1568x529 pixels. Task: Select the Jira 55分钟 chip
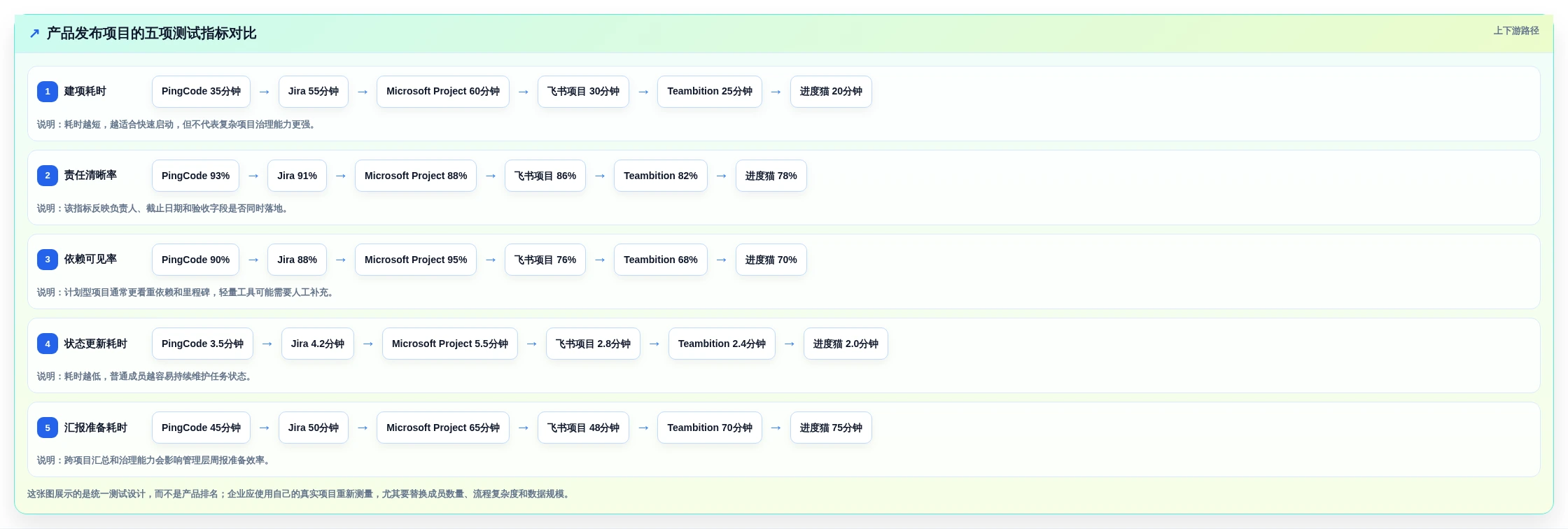(314, 92)
